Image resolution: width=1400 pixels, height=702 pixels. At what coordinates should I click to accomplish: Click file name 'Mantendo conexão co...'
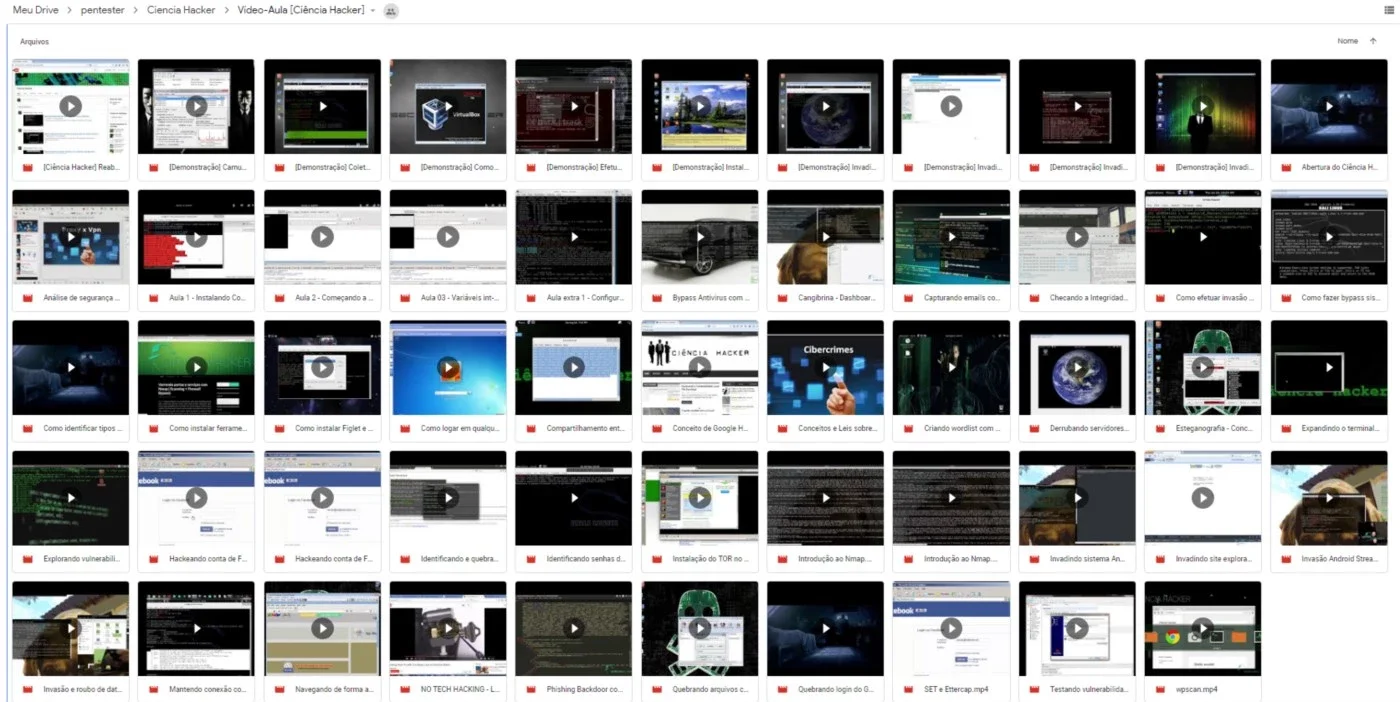(x=207, y=689)
